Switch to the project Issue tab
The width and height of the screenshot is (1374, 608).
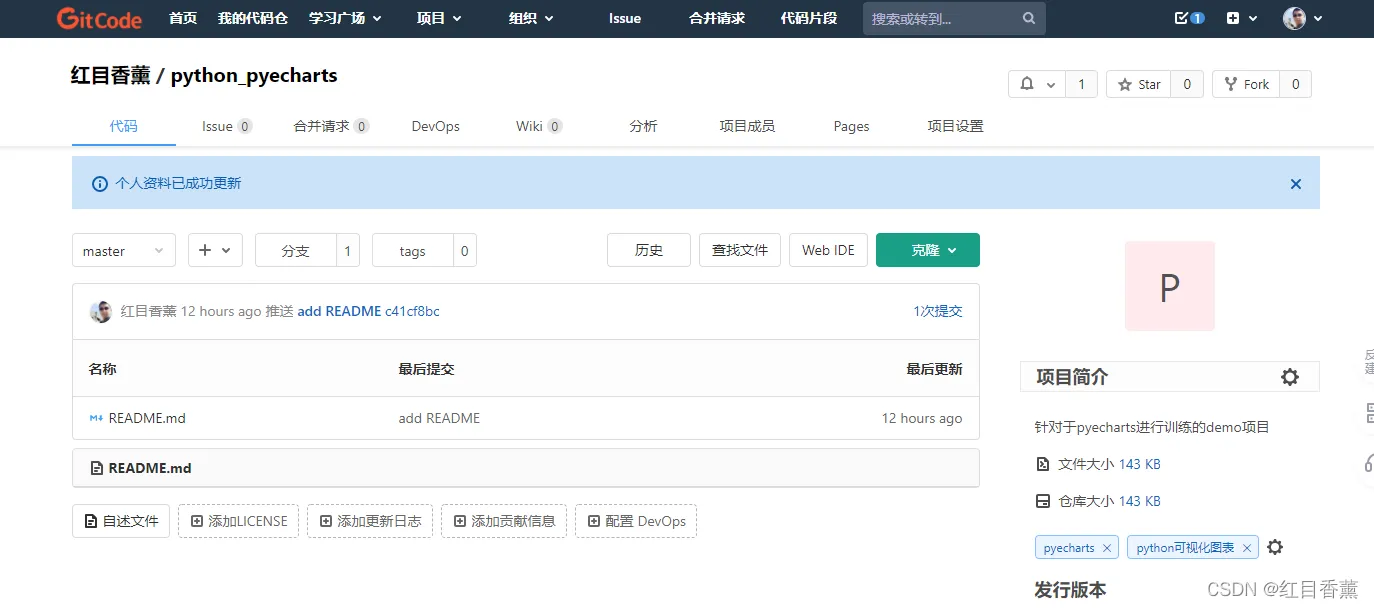pyautogui.click(x=227, y=126)
